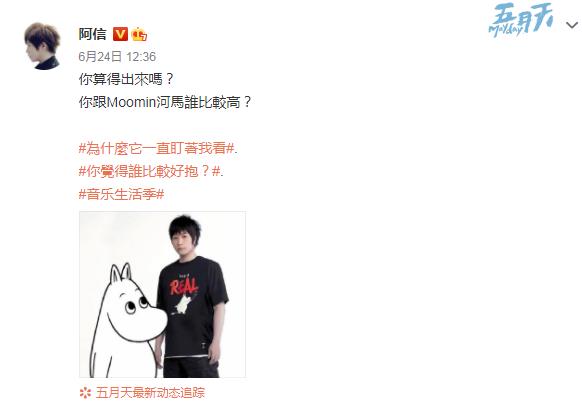Click the 五月天 Mayday logo graphic

(521, 20)
